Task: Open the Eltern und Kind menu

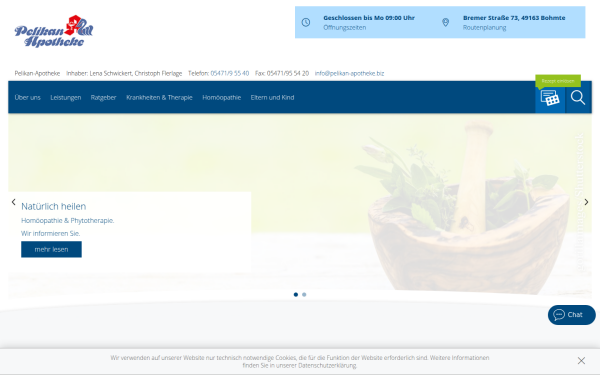Action: (x=272, y=98)
